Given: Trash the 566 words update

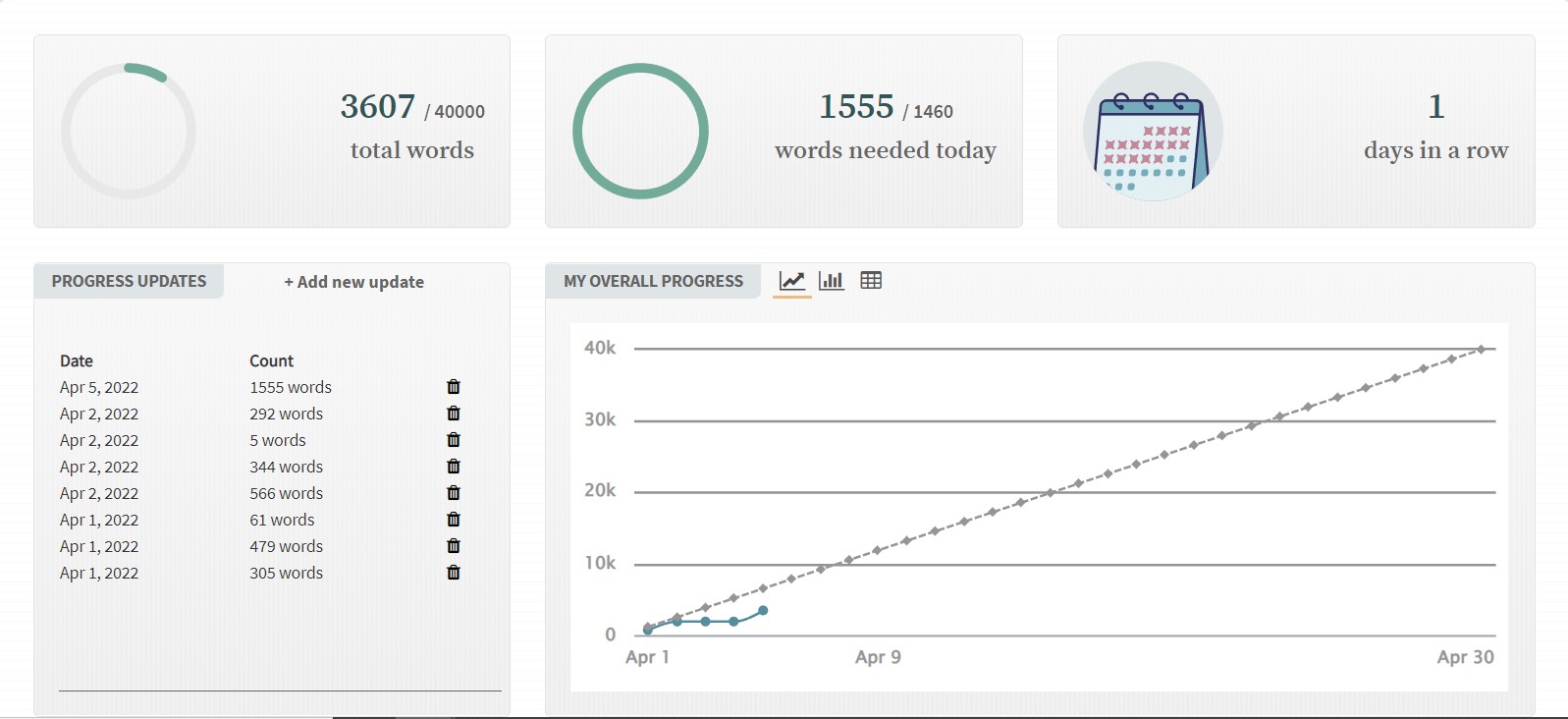Looking at the screenshot, I should [454, 493].
